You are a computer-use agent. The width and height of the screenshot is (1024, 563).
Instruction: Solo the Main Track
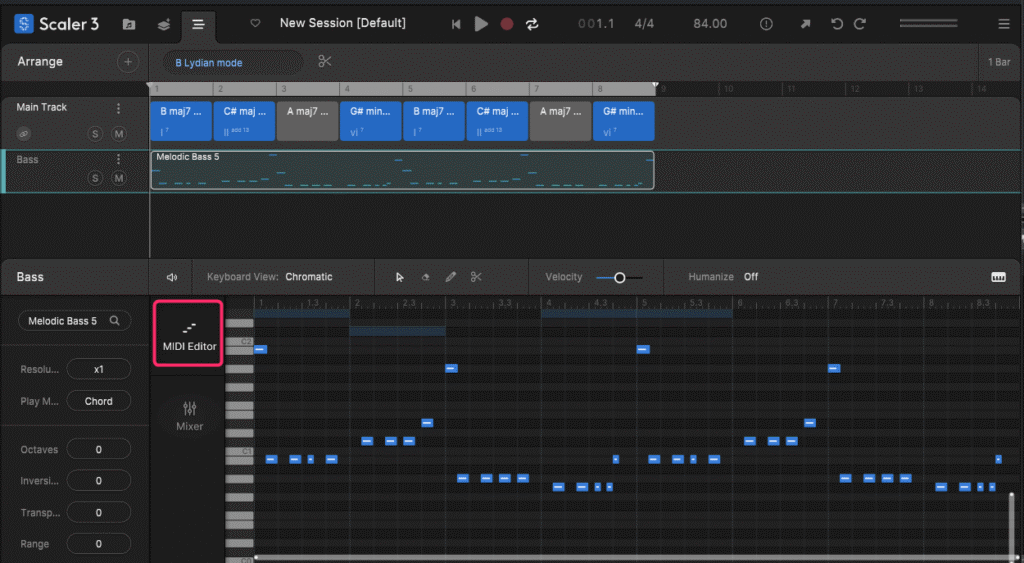95,134
